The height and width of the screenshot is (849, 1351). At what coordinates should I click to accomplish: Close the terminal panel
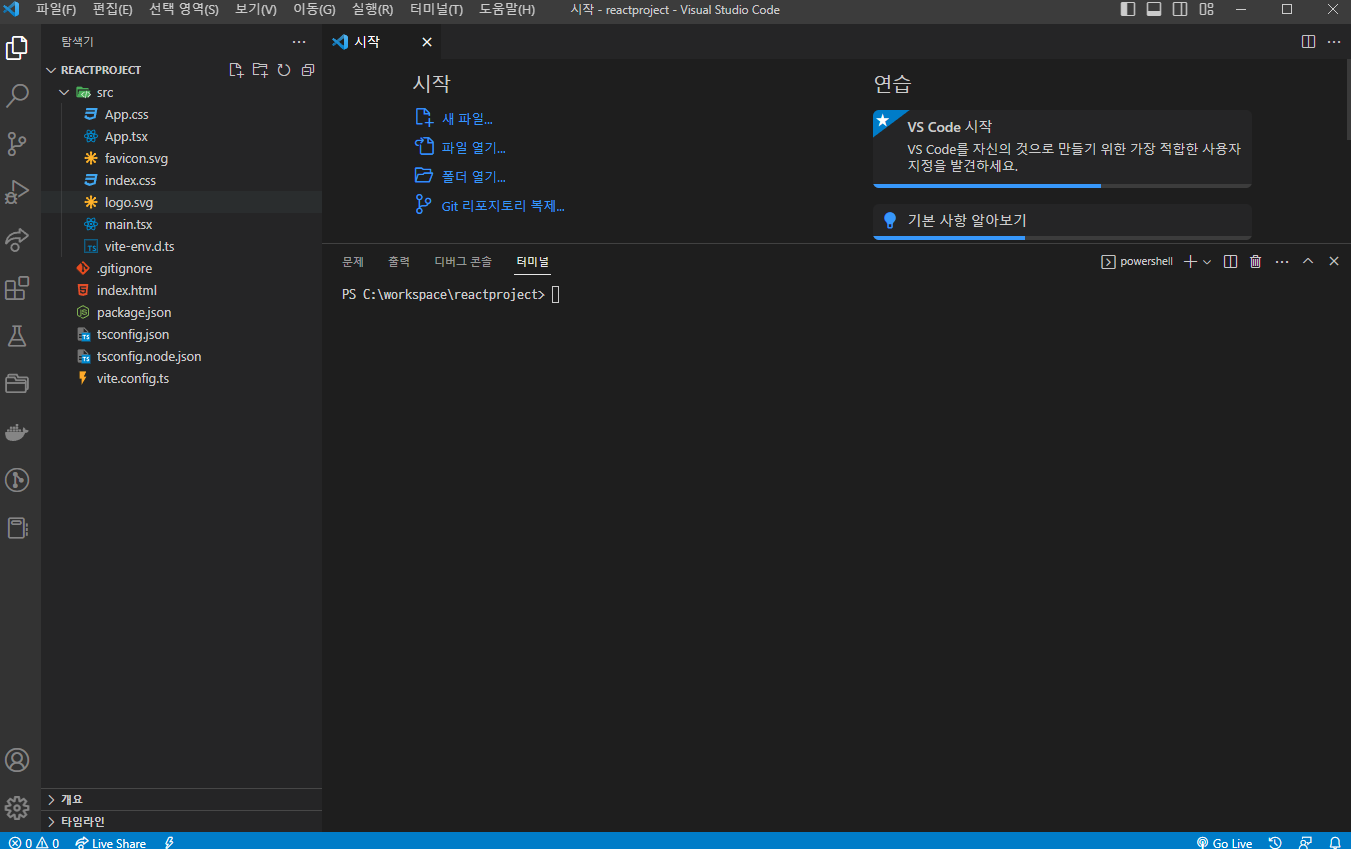pyautogui.click(x=1334, y=261)
